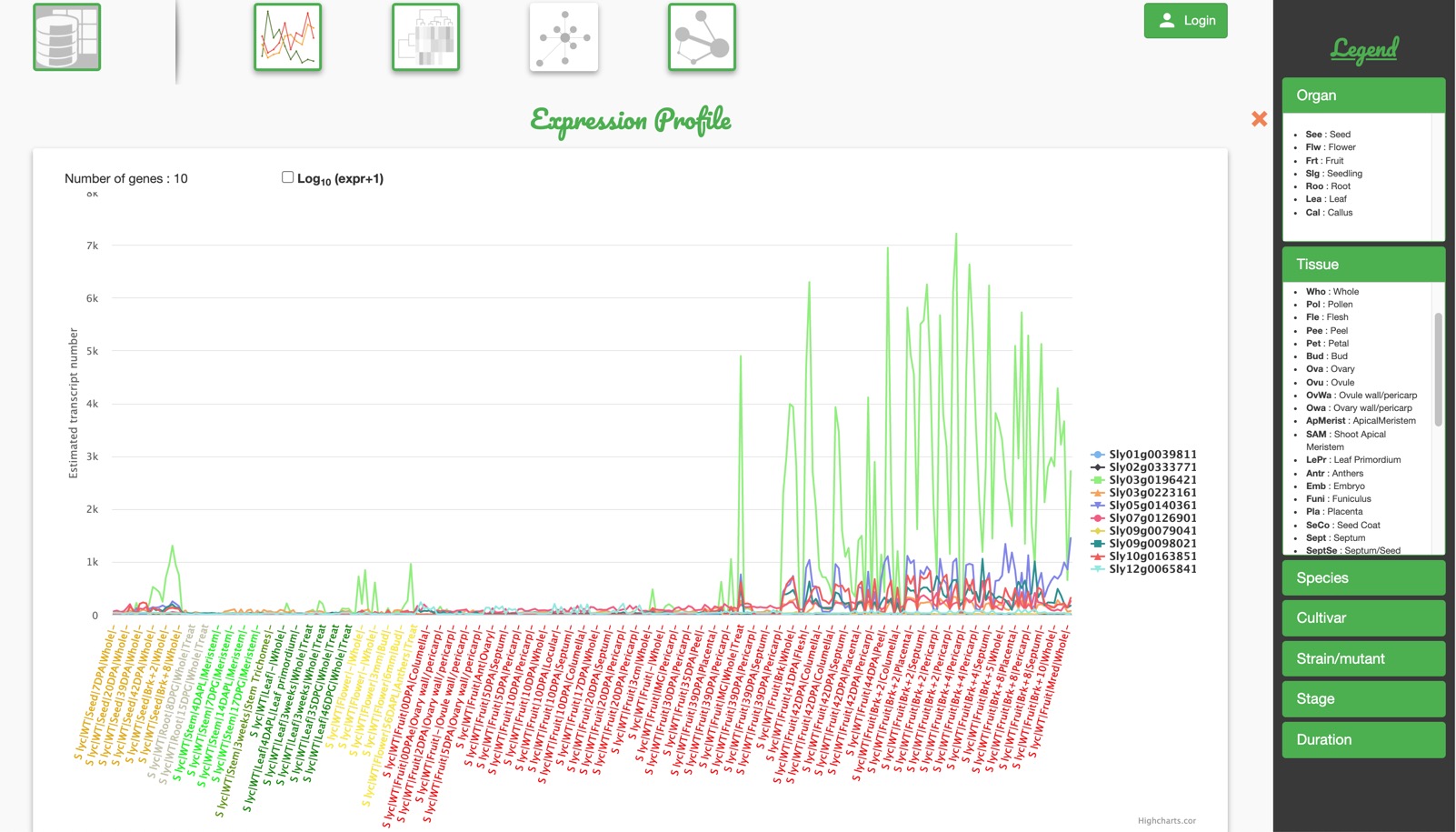The image size is (1456, 832).
Task: Expand the Cultivar legend section
Action: coord(1362,617)
